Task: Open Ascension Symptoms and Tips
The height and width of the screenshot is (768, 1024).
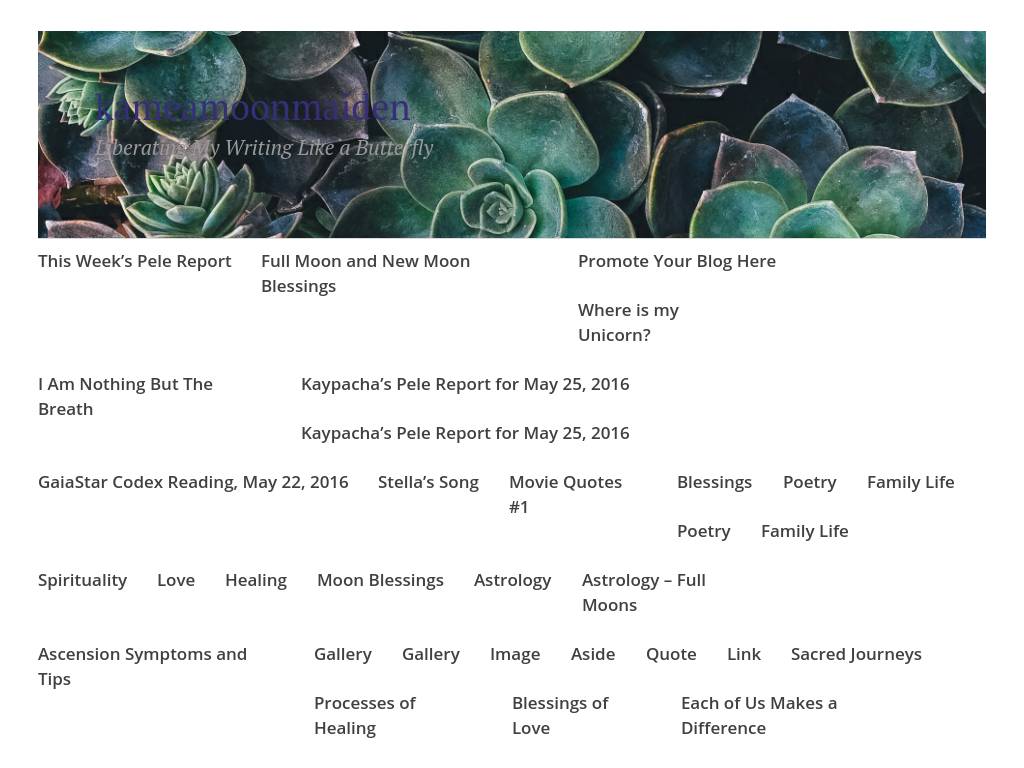Action: (142, 666)
